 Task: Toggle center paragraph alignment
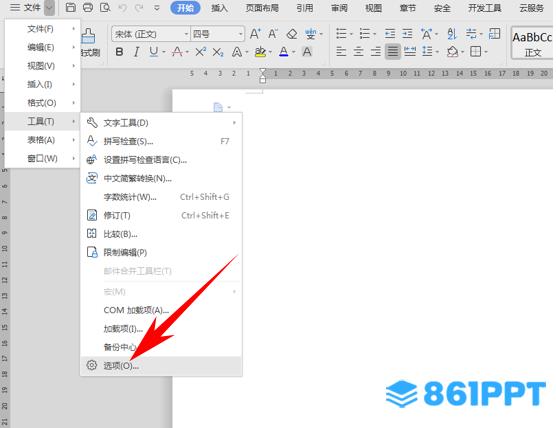[358, 52]
